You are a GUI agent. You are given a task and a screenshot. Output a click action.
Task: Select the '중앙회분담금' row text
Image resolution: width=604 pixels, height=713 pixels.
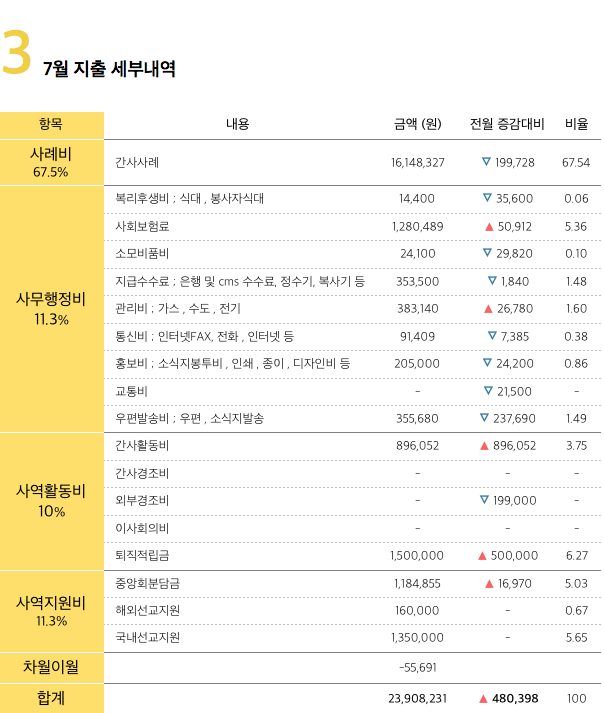click(x=147, y=583)
